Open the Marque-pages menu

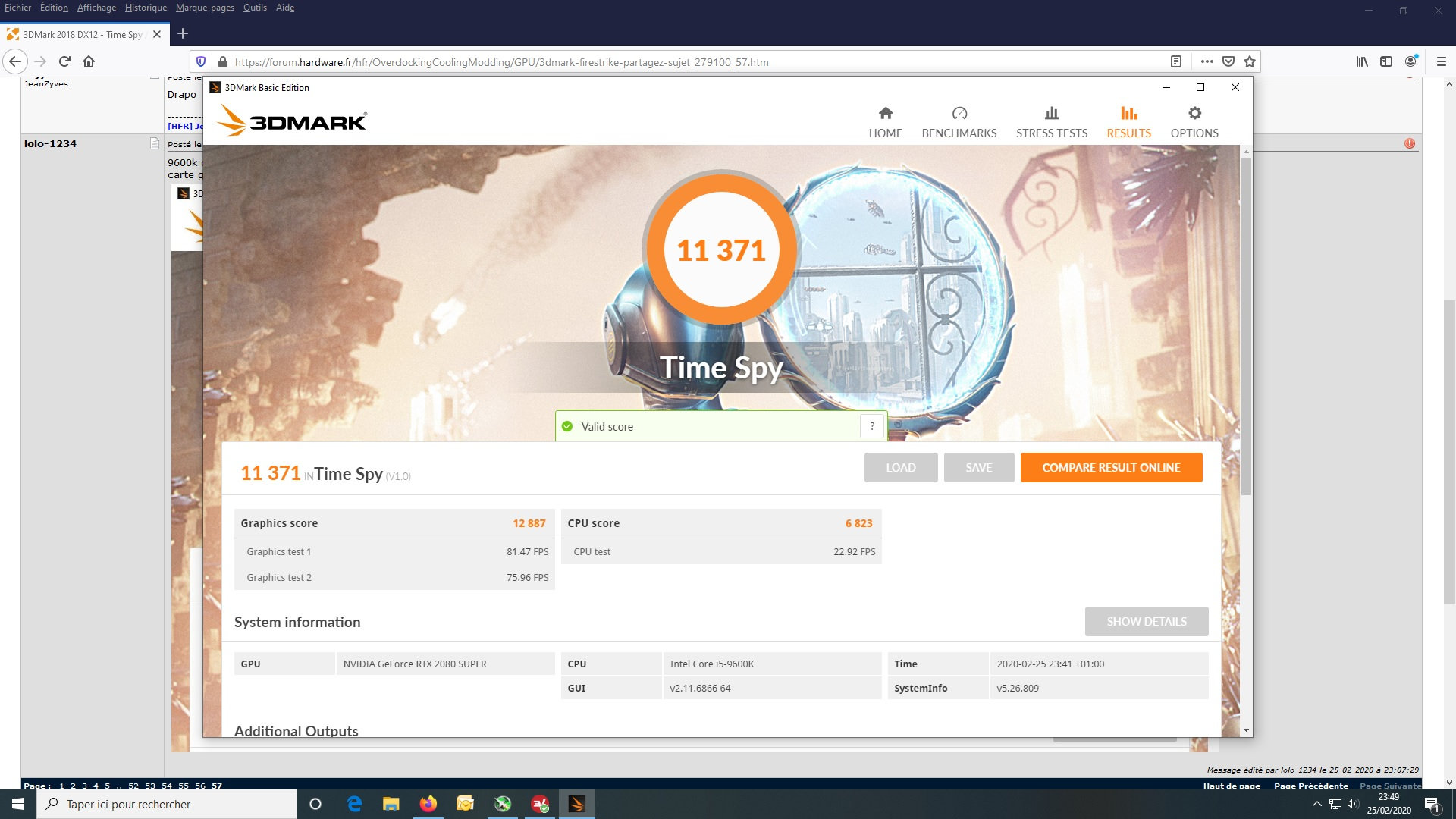pos(205,8)
